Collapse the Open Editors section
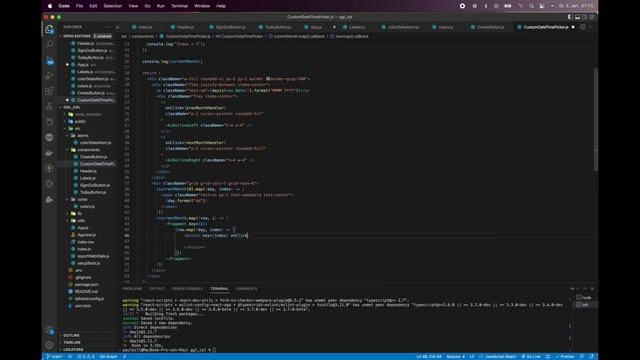640x360 pixels. pyautogui.click(x=87, y=36)
